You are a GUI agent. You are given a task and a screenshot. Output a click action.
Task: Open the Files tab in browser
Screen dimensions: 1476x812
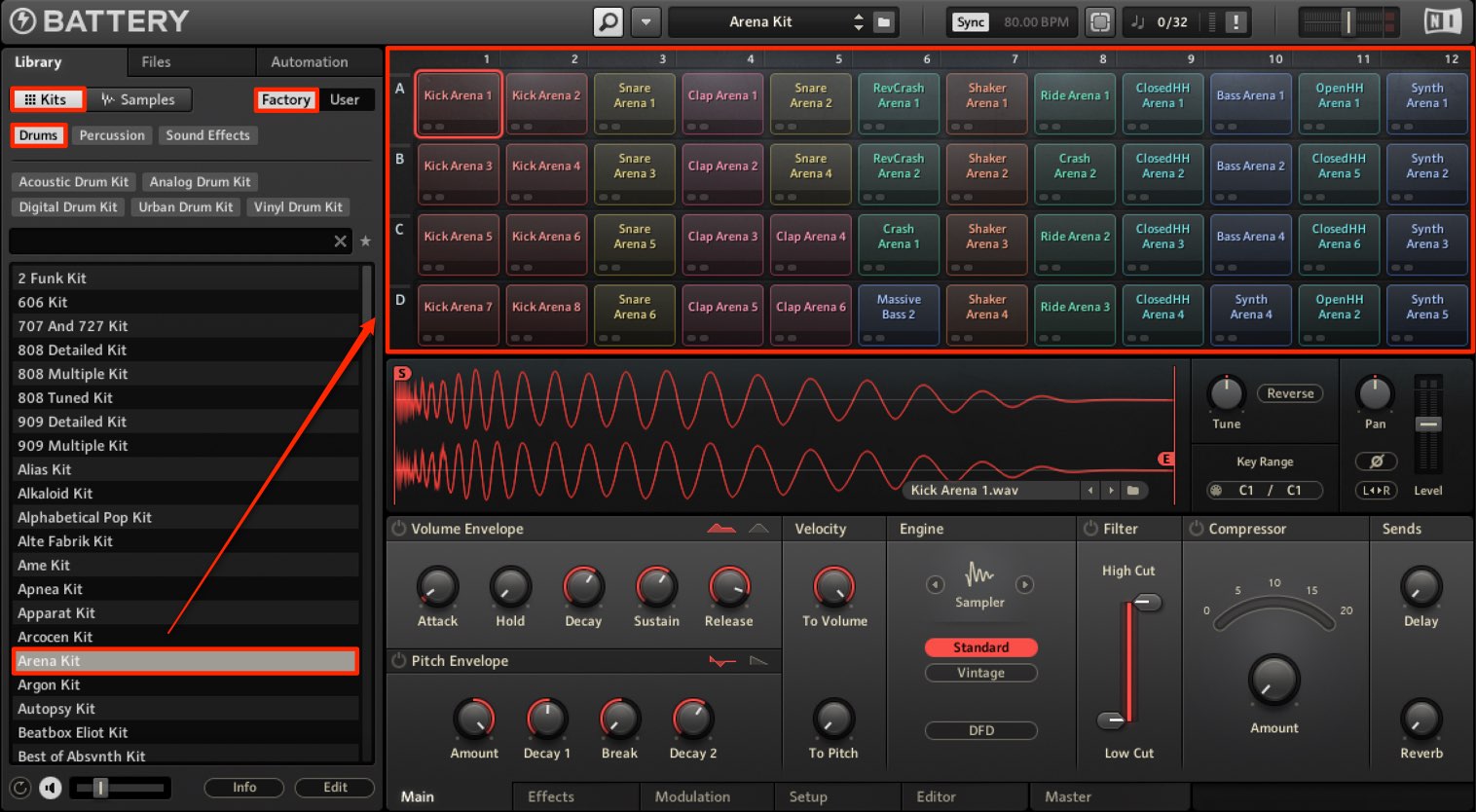pyautogui.click(x=156, y=61)
